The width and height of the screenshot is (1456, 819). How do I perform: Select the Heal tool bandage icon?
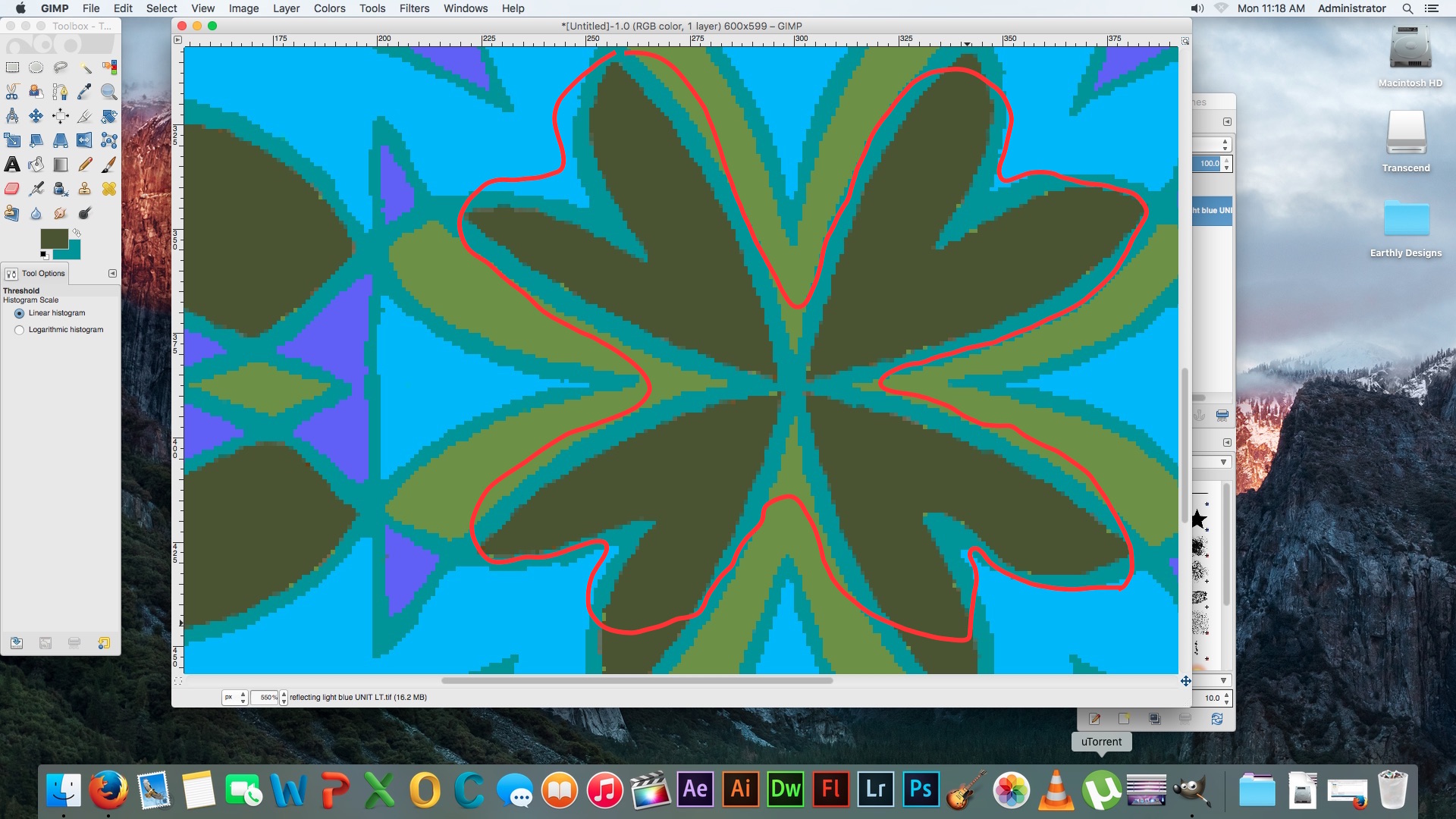click(109, 189)
